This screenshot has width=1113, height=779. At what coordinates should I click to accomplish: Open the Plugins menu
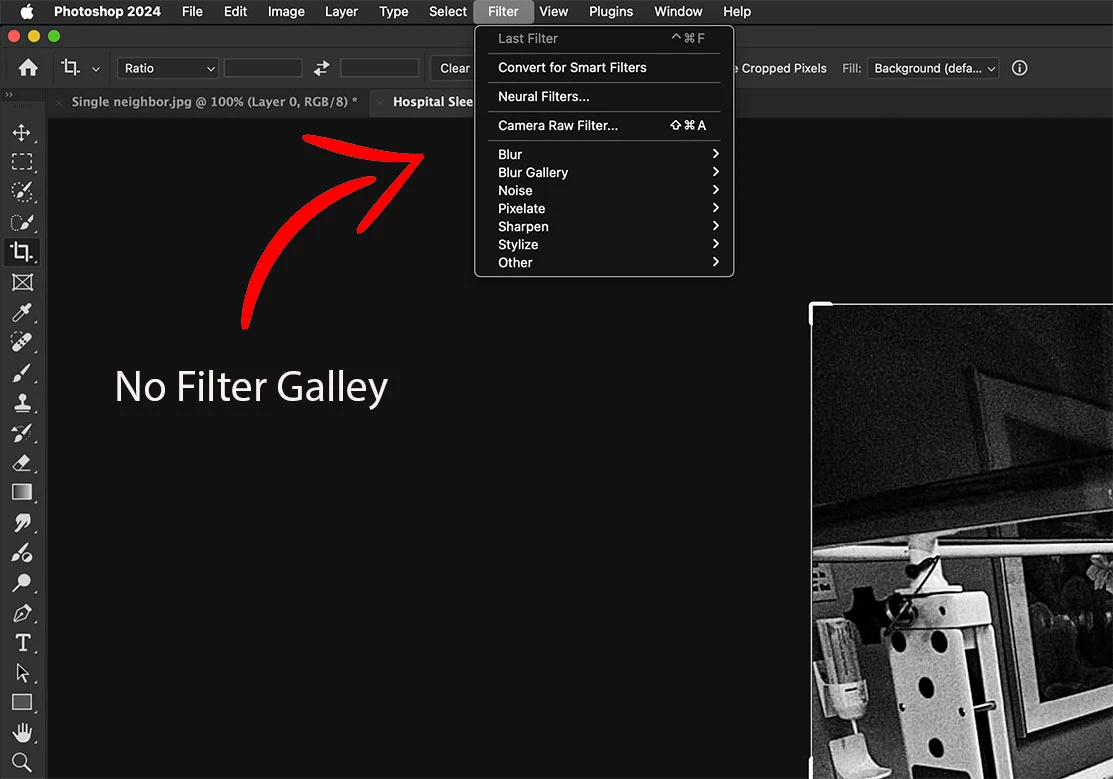[610, 11]
